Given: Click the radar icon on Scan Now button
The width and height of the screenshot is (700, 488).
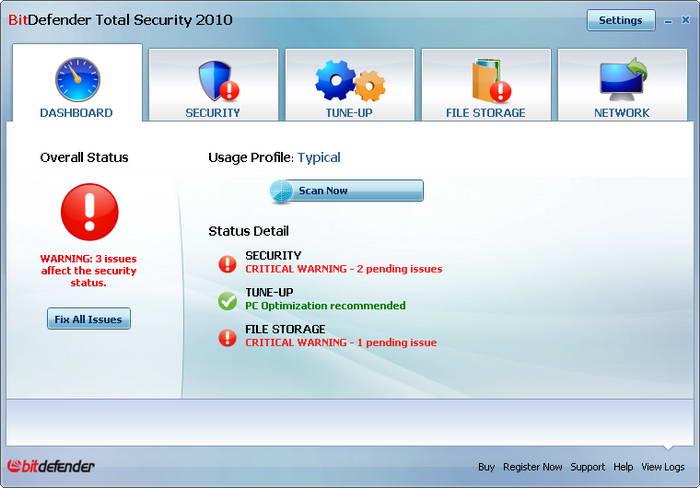Looking at the screenshot, I should tap(282, 192).
